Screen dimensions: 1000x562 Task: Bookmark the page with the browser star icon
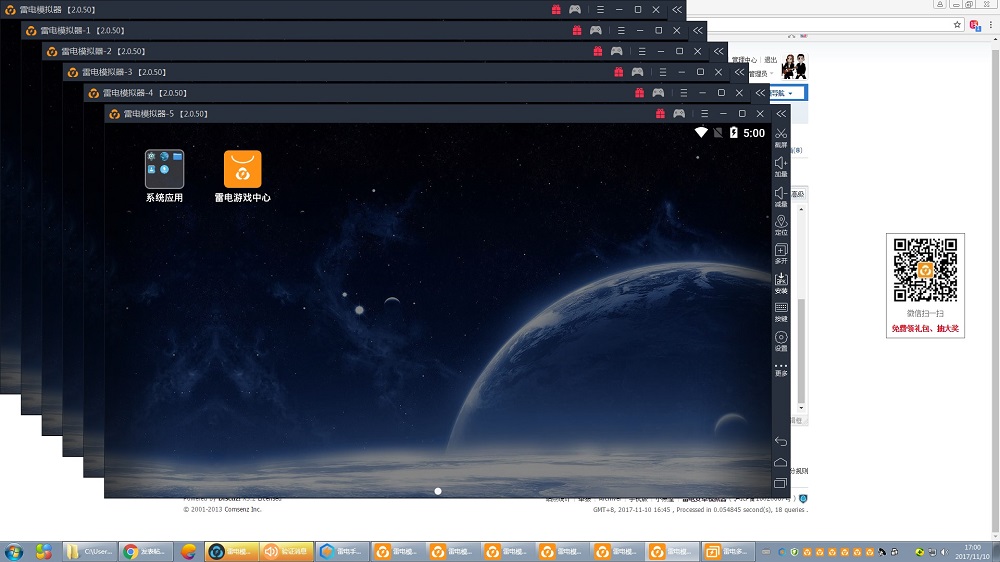[957, 25]
